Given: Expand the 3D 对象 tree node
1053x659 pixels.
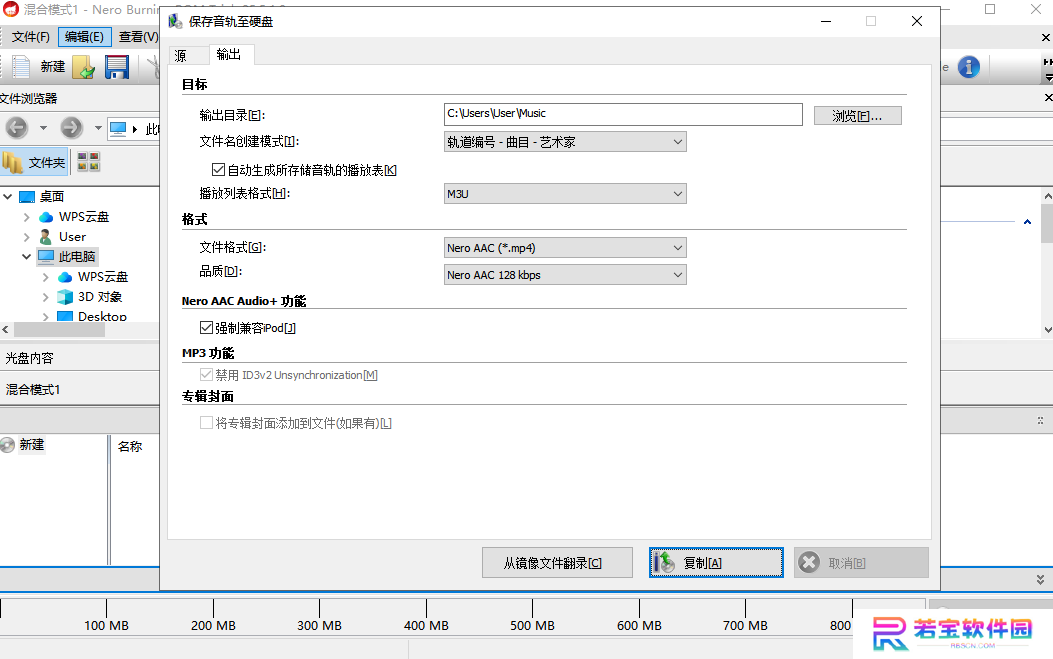Looking at the screenshot, I should pyautogui.click(x=46, y=297).
